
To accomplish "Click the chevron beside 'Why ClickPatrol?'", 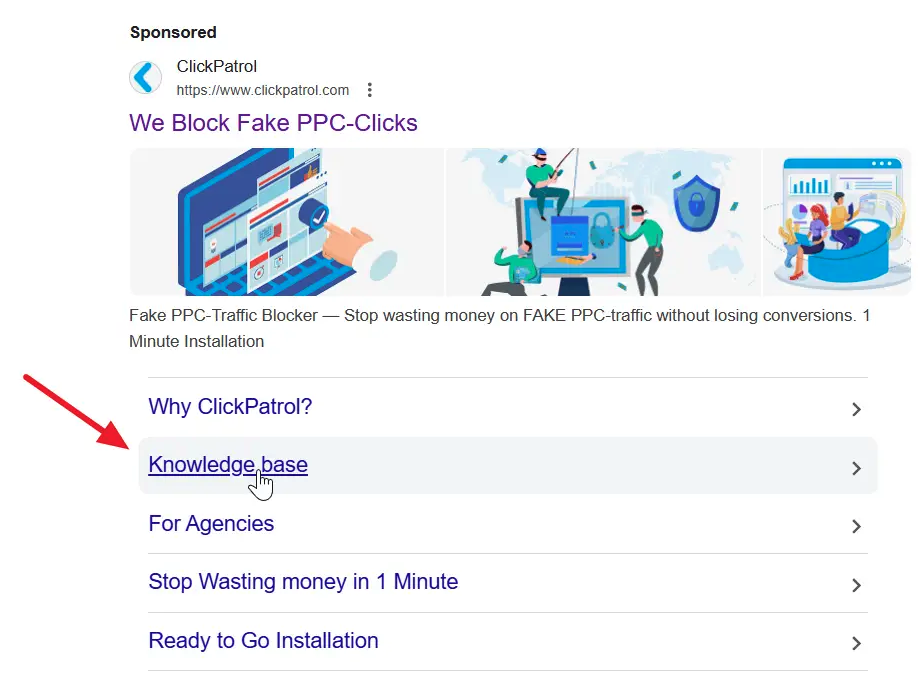I will [856, 410].
